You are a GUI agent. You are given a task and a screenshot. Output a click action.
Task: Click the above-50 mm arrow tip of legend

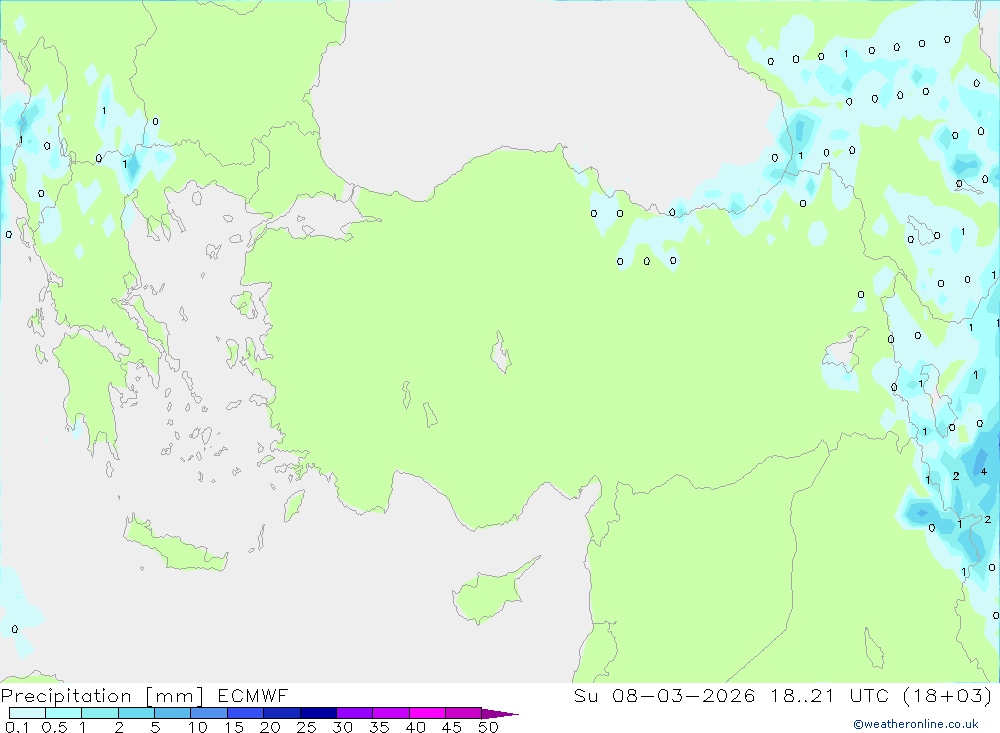pos(500,714)
